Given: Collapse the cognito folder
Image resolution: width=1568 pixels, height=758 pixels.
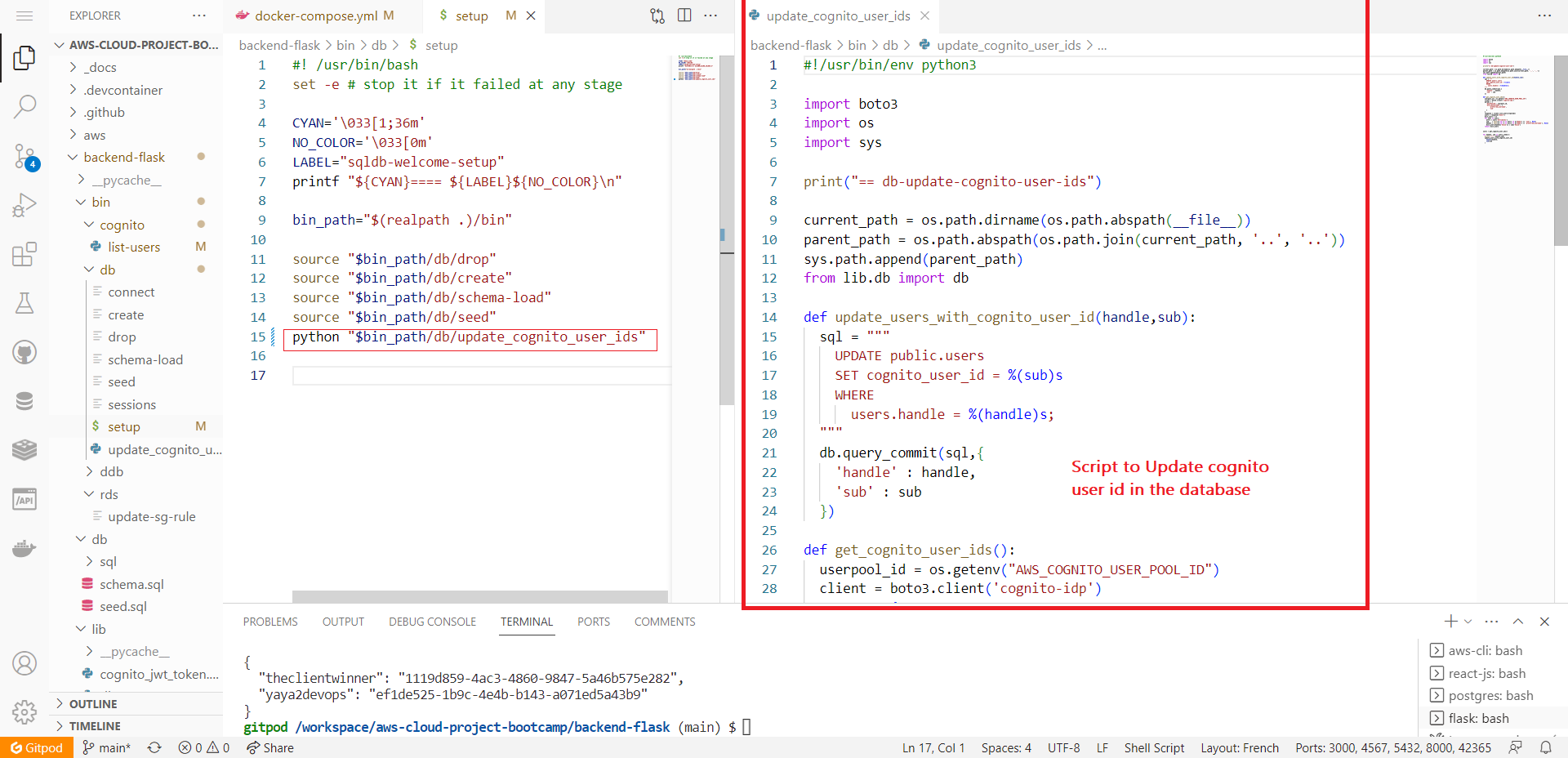Looking at the screenshot, I should point(136,225).
